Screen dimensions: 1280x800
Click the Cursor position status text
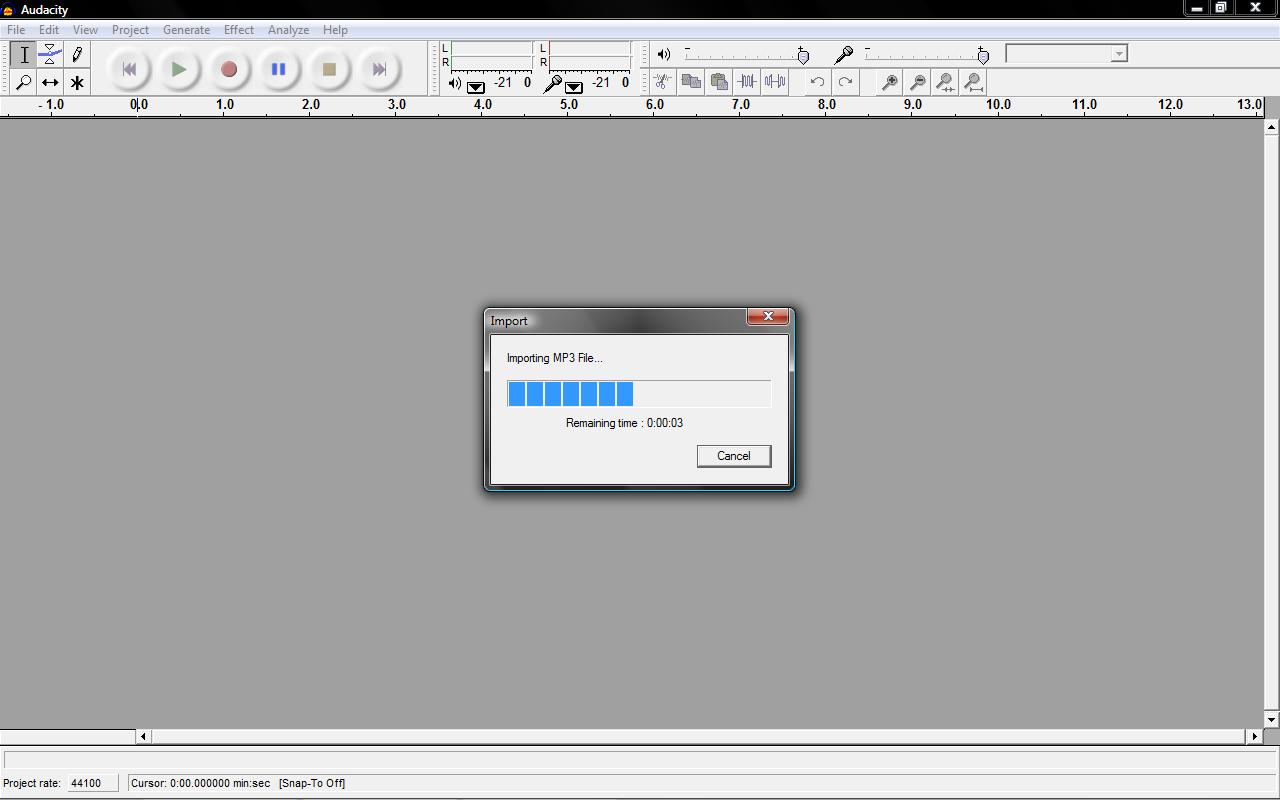coord(200,783)
